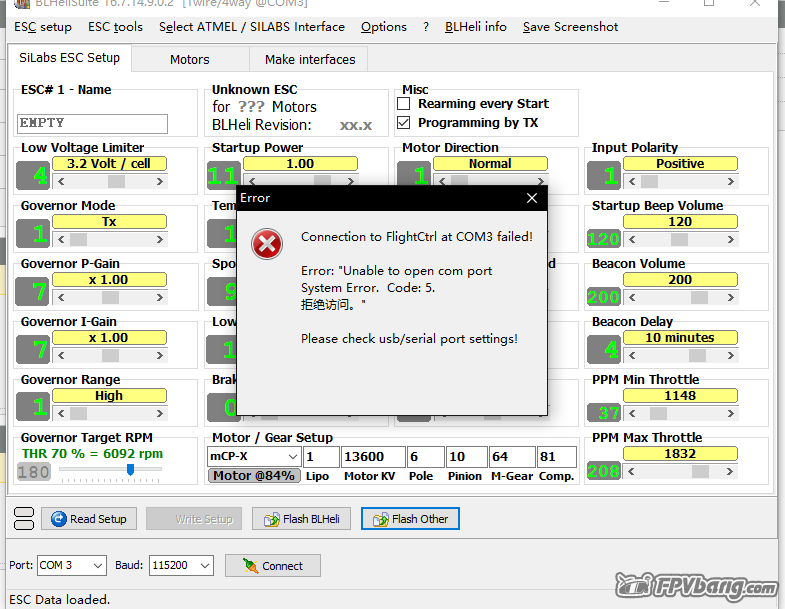
Task: Click Beacon Delay value box 4
Action: point(604,350)
